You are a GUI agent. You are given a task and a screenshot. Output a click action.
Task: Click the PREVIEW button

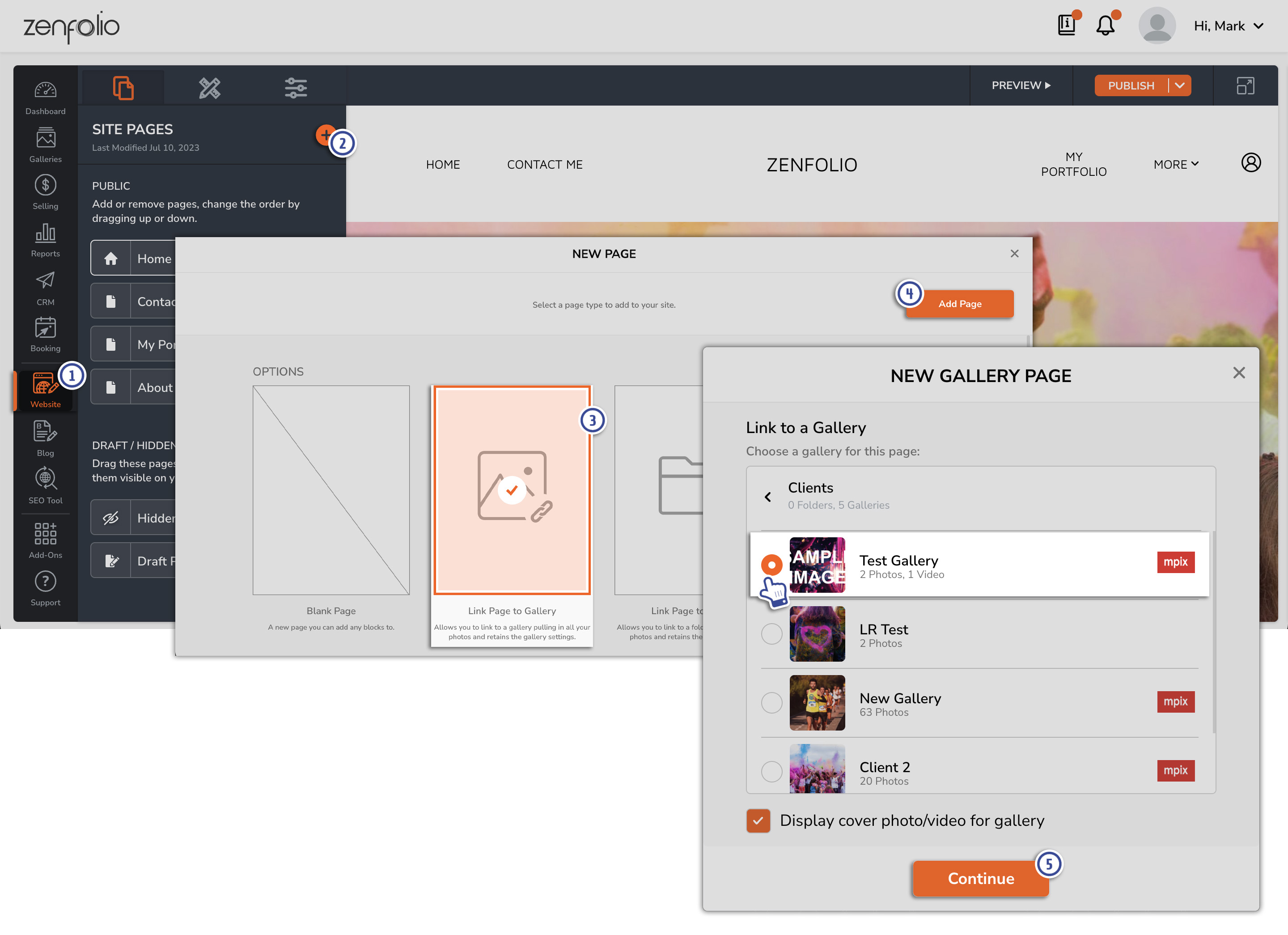coord(1021,85)
